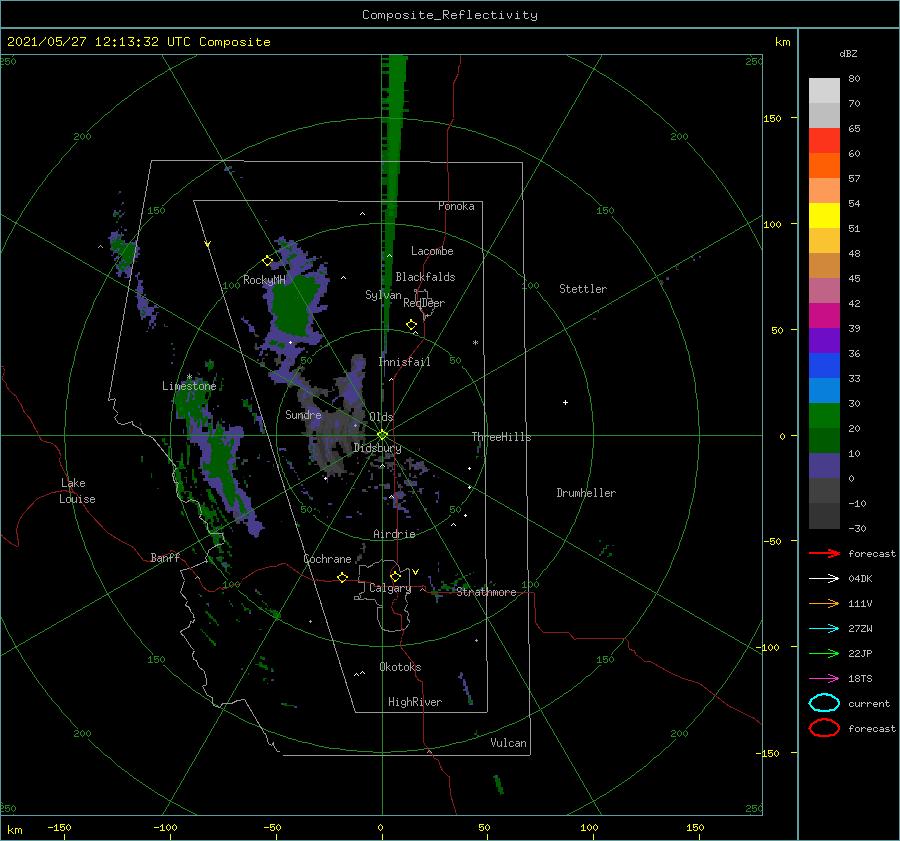Pick the cyan 27ZW arrow legend icon
Screen dimensions: 900x841
click(824, 629)
